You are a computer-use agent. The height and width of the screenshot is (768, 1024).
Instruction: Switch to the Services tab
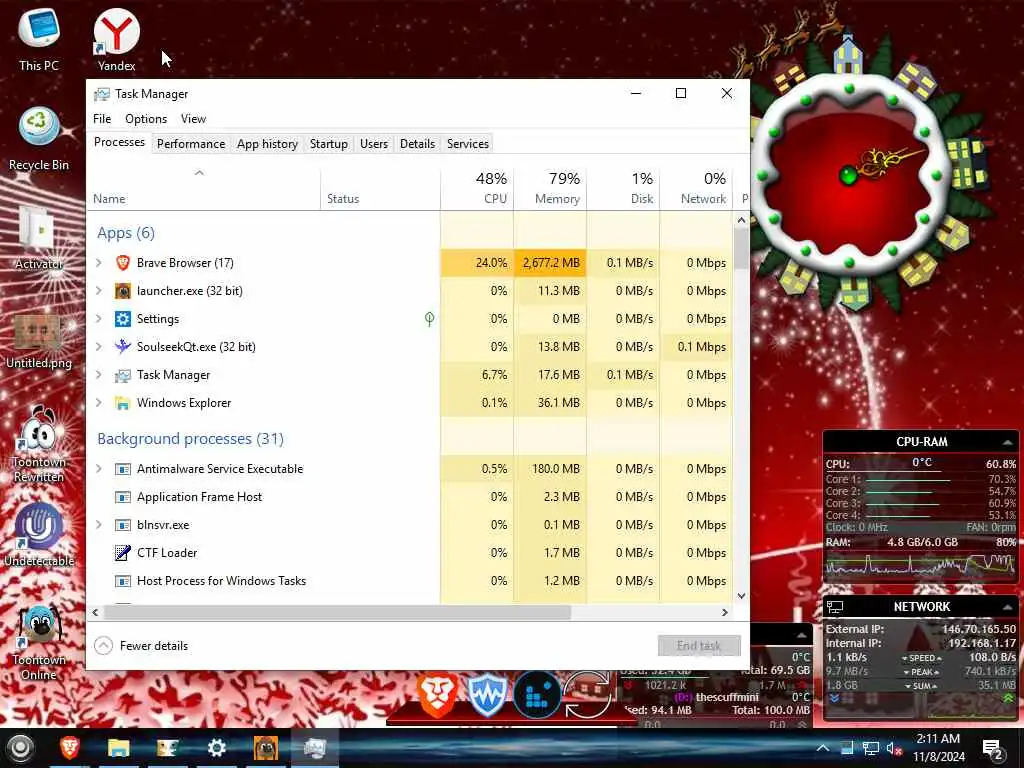tap(468, 144)
